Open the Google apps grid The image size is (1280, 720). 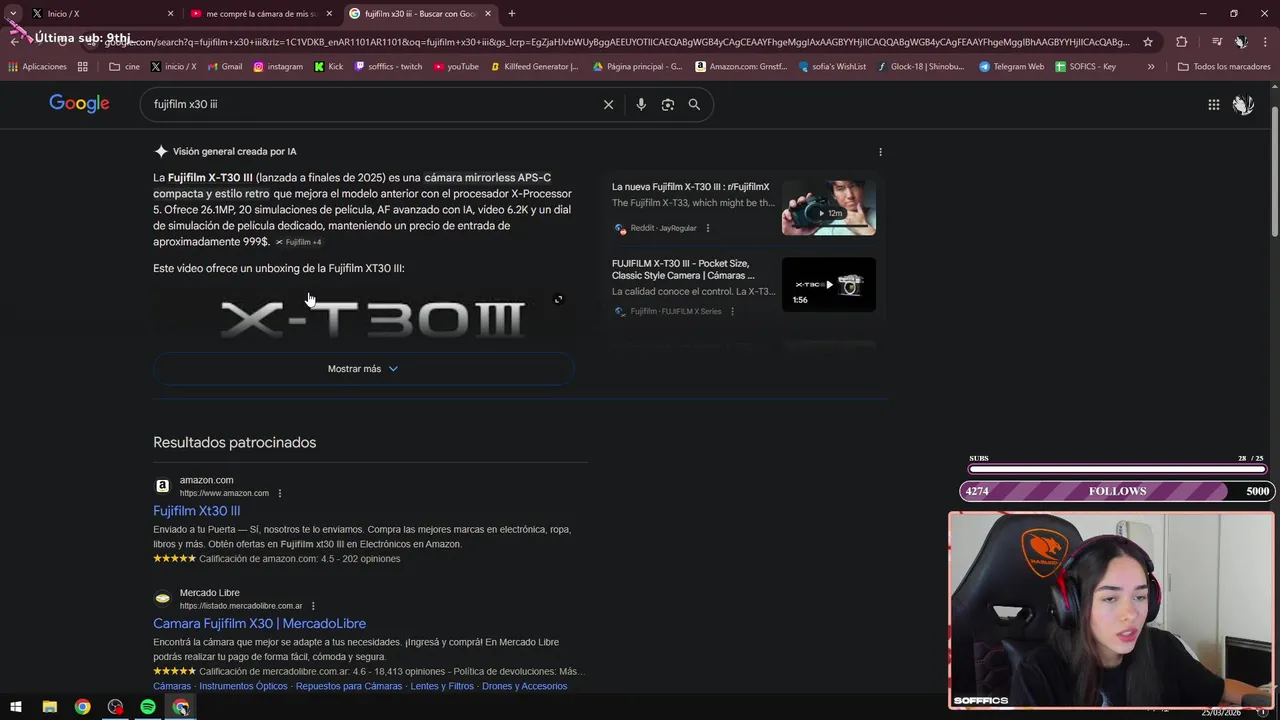click(1213, 104)
